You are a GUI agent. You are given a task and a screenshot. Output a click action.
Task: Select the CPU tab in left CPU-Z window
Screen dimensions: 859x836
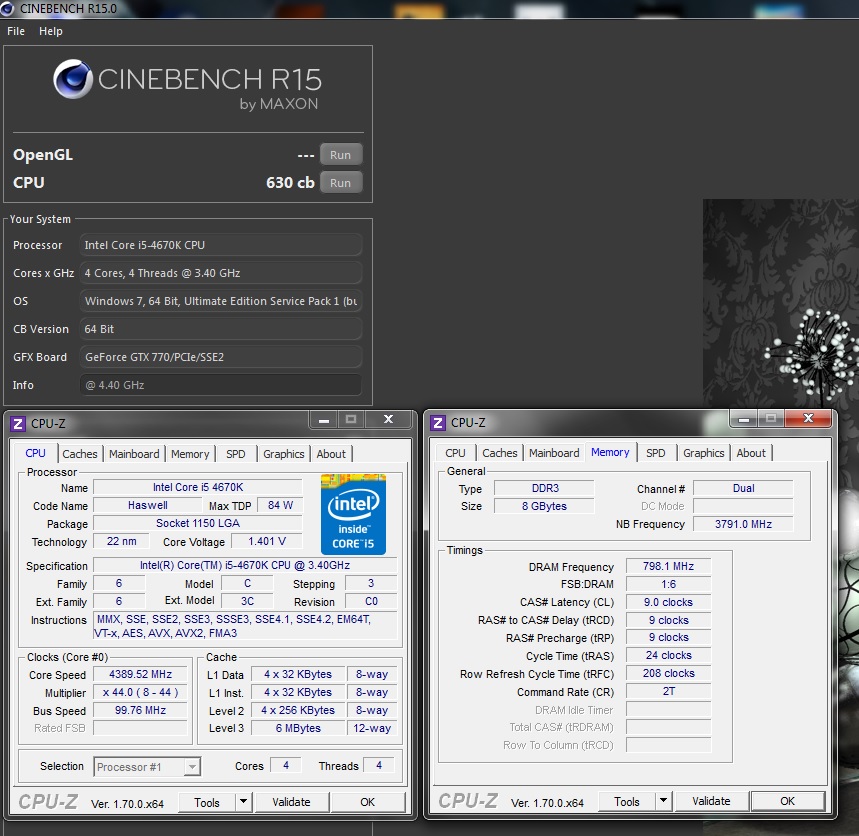(35, 453)
